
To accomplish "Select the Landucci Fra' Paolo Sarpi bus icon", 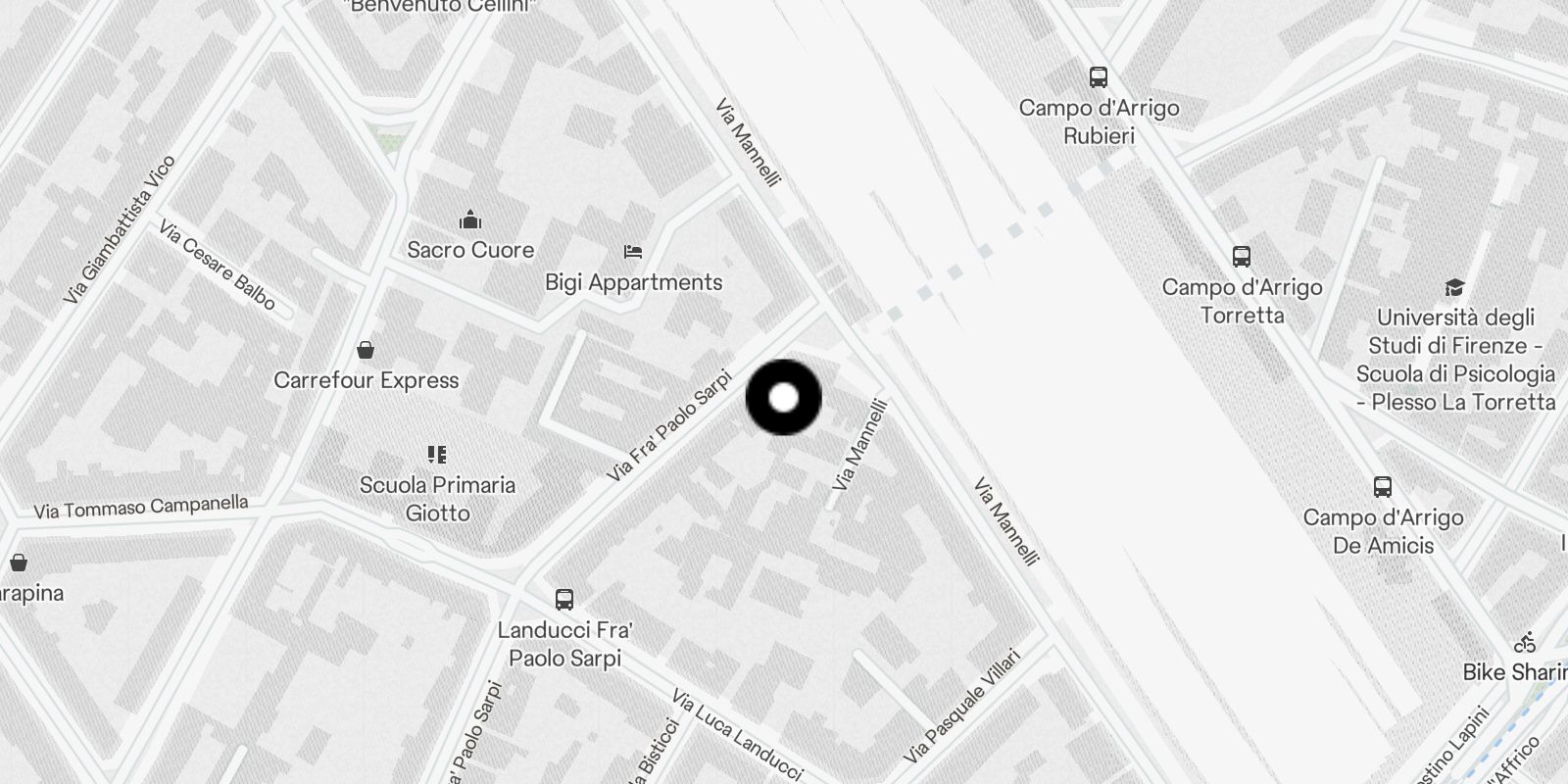I will pyautogui.click(x=564, y=600).
